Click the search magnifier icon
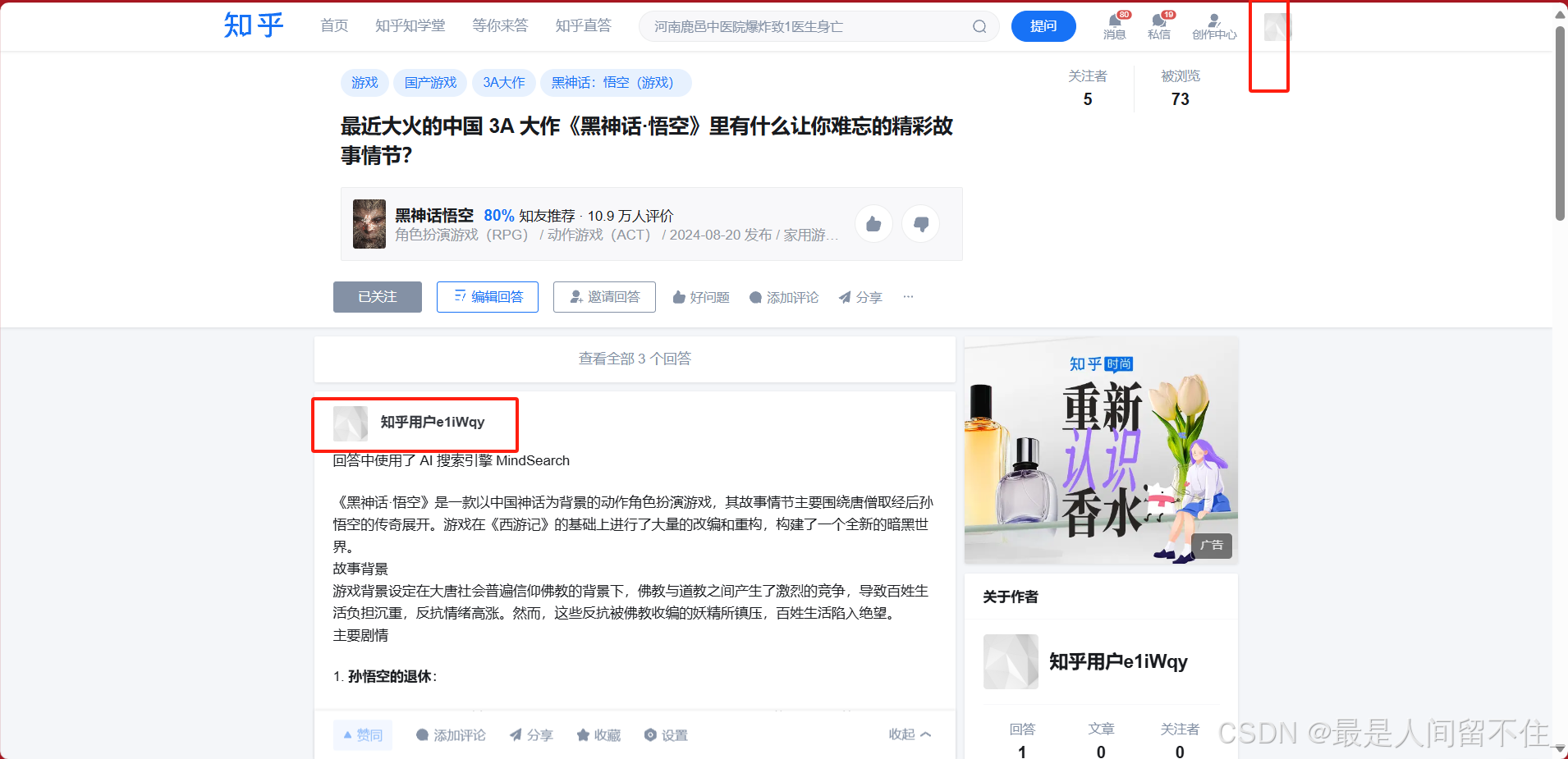This screenshot has height=759, width=1568. pyautogui.click(x=979, y=26)
